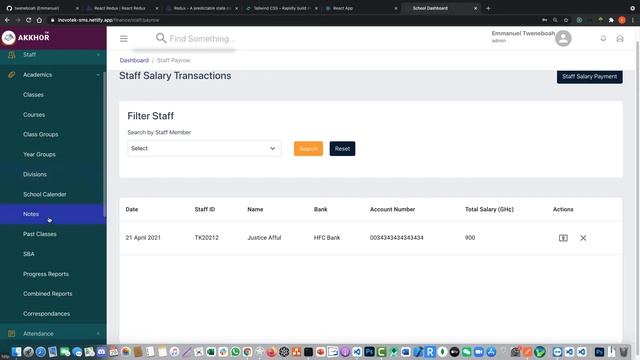Click the Reset button
Screen dimensions: 640x360
coord(342,149)
